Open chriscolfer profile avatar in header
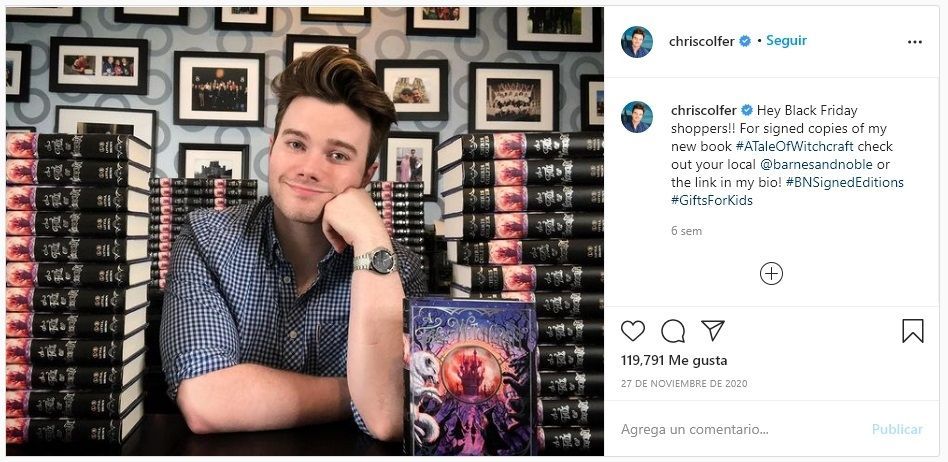 (637, 42)
